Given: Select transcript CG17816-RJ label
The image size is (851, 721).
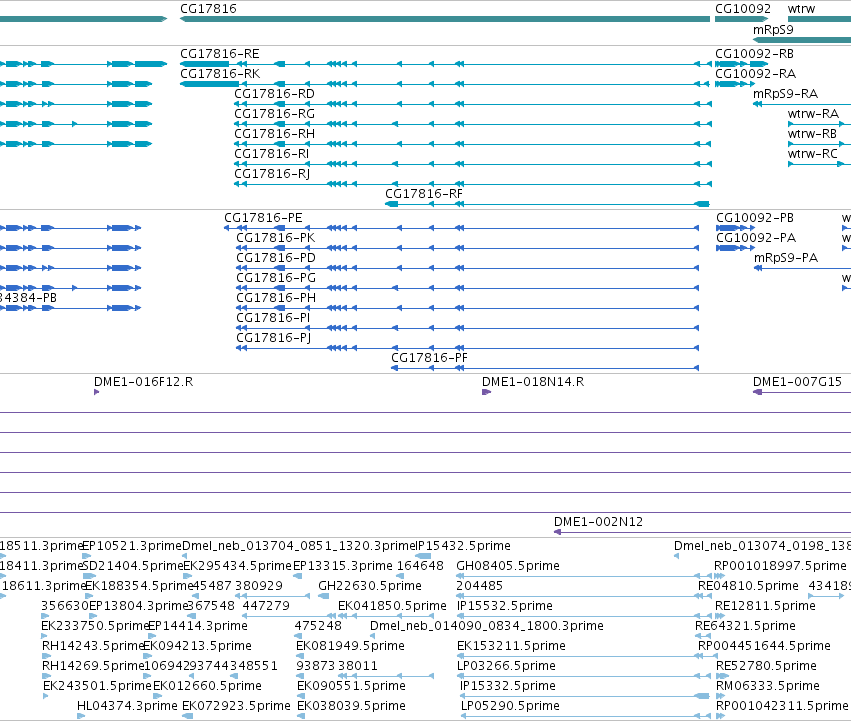Looking at the screenshot, I should pos(272,174).
